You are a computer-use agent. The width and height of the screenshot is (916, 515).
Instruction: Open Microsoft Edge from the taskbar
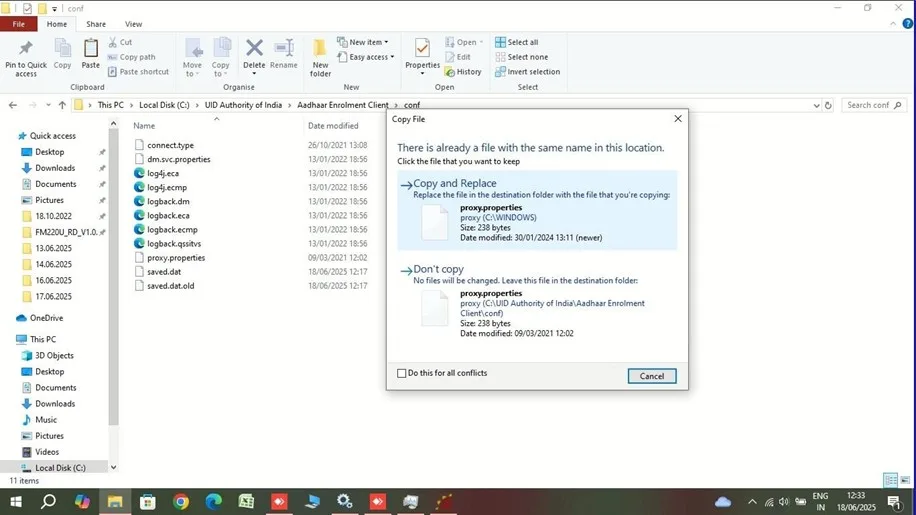[214, 502]
